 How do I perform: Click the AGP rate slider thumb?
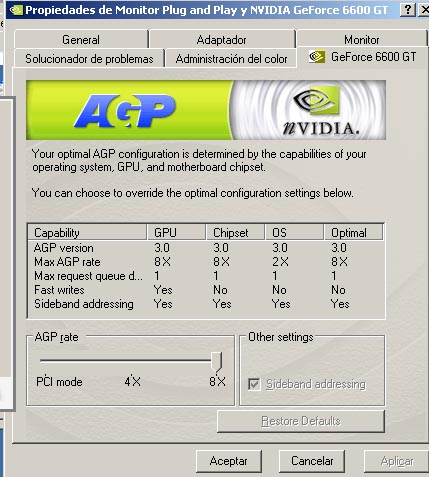coord(217,362)
